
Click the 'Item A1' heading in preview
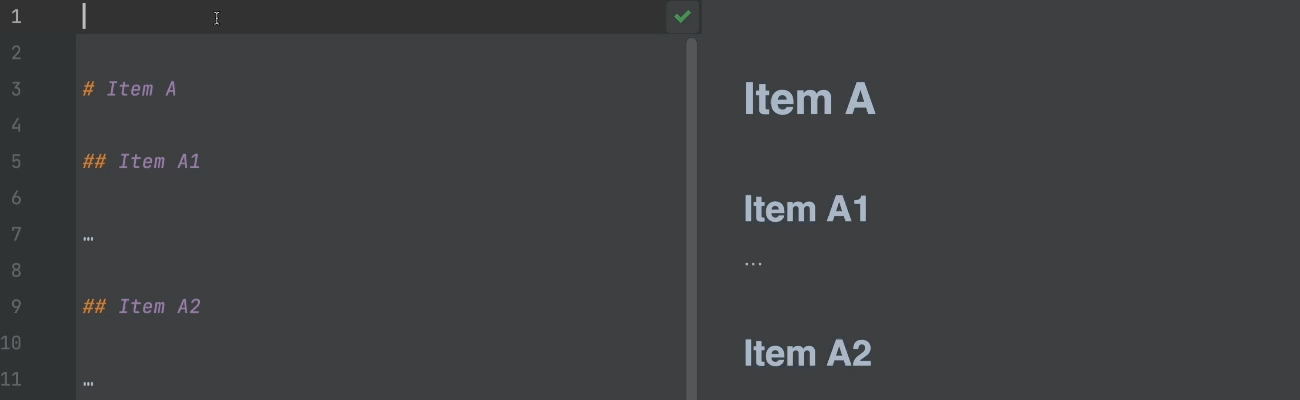coord(806,209)
